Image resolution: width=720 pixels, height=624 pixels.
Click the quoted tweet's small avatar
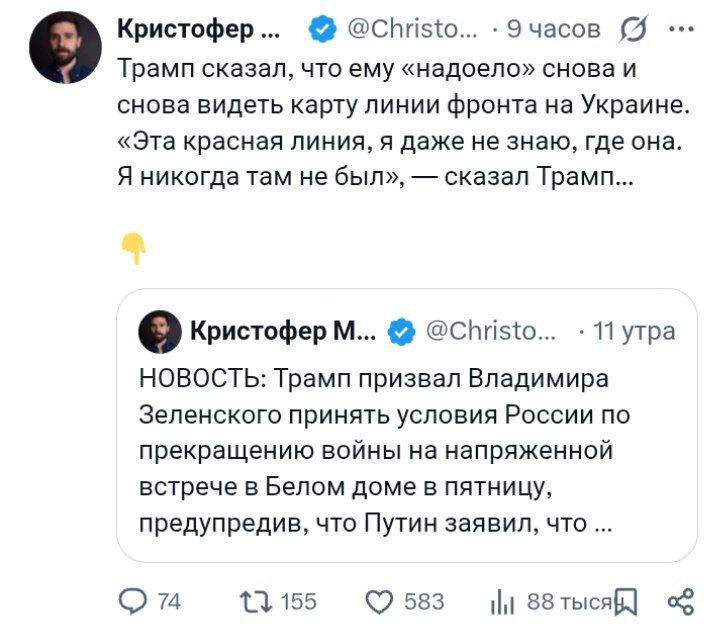(159, 331)
